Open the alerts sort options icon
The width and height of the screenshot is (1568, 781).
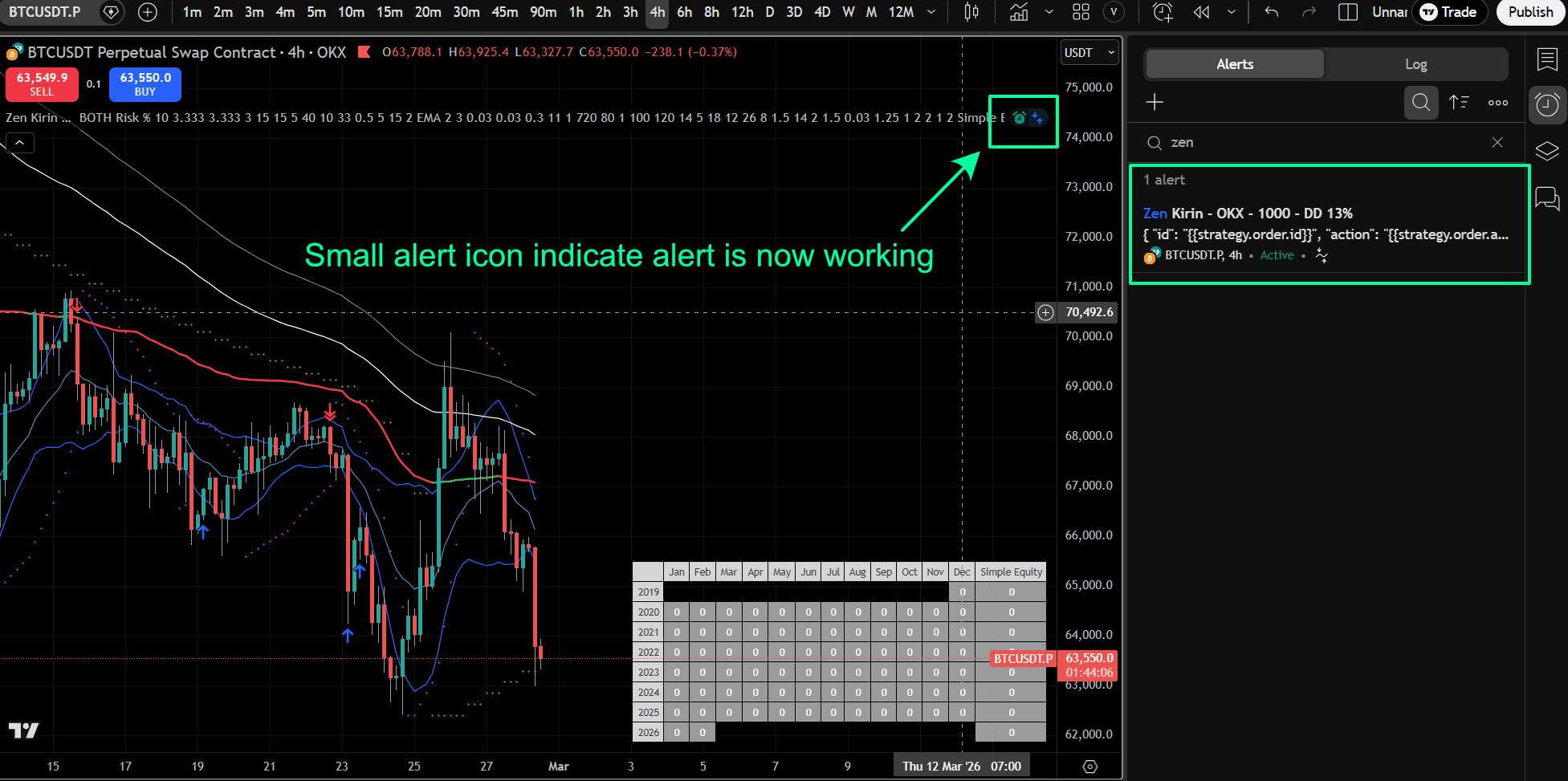(x=1459, y=103)
